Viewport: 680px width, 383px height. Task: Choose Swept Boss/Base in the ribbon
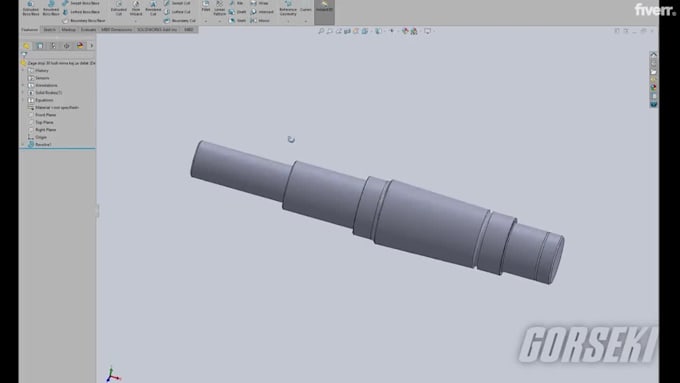(81, 3)
